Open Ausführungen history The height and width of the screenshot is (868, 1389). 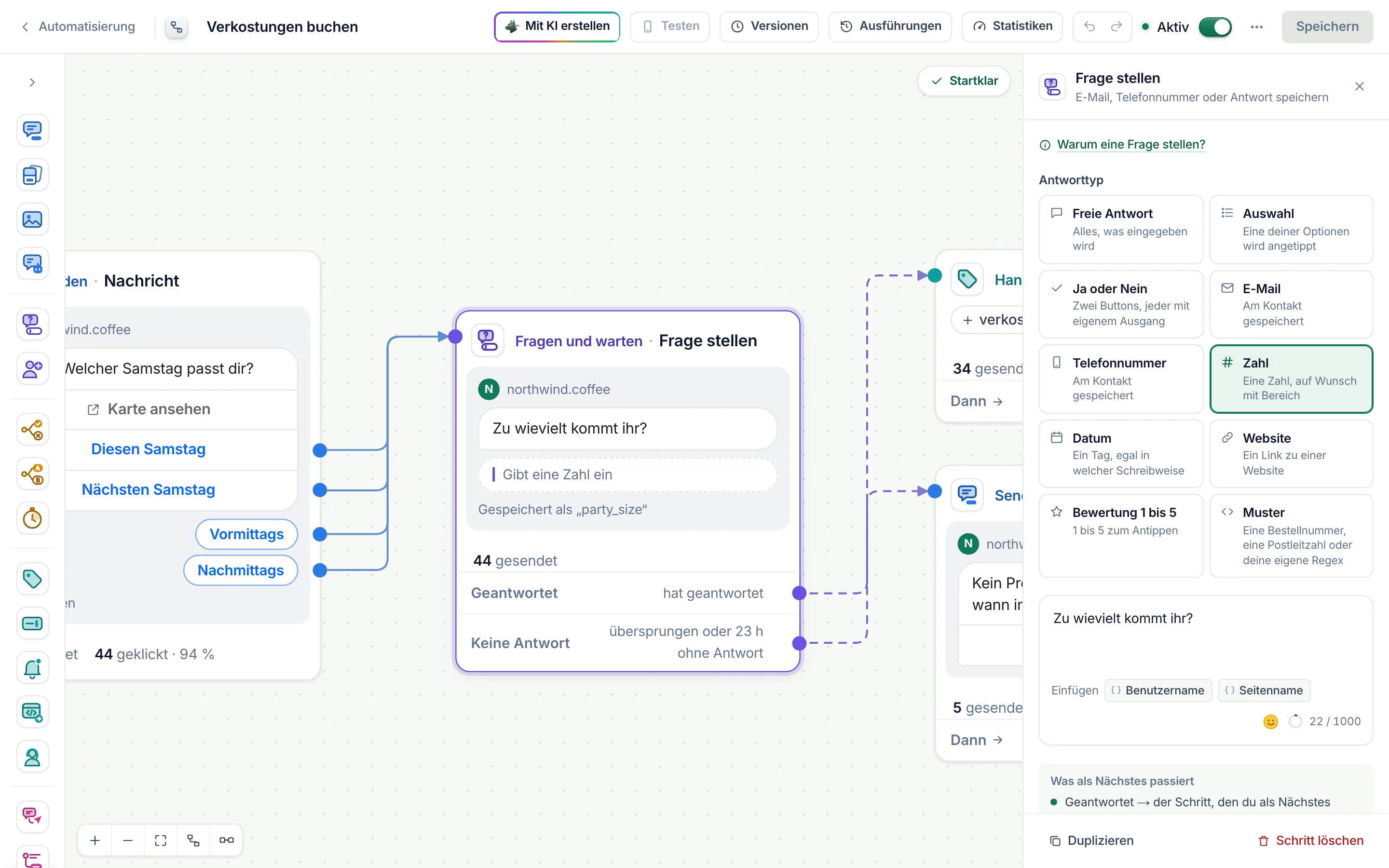pos(890,27)
